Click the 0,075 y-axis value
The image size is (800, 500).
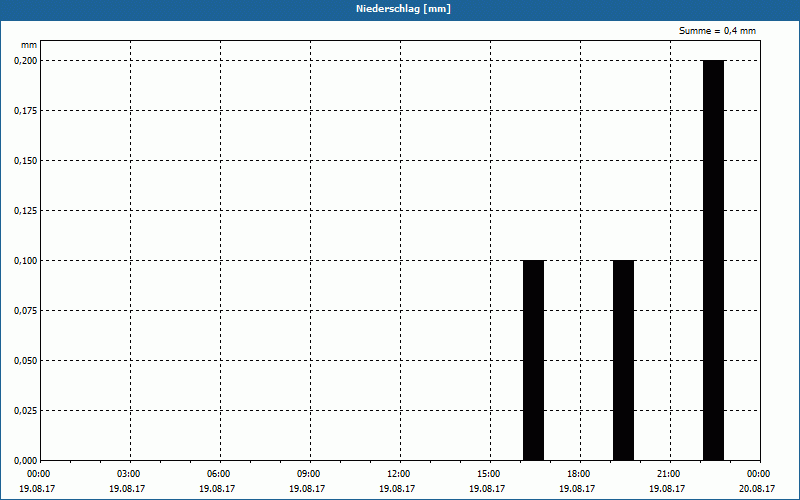tap(26, 311)
